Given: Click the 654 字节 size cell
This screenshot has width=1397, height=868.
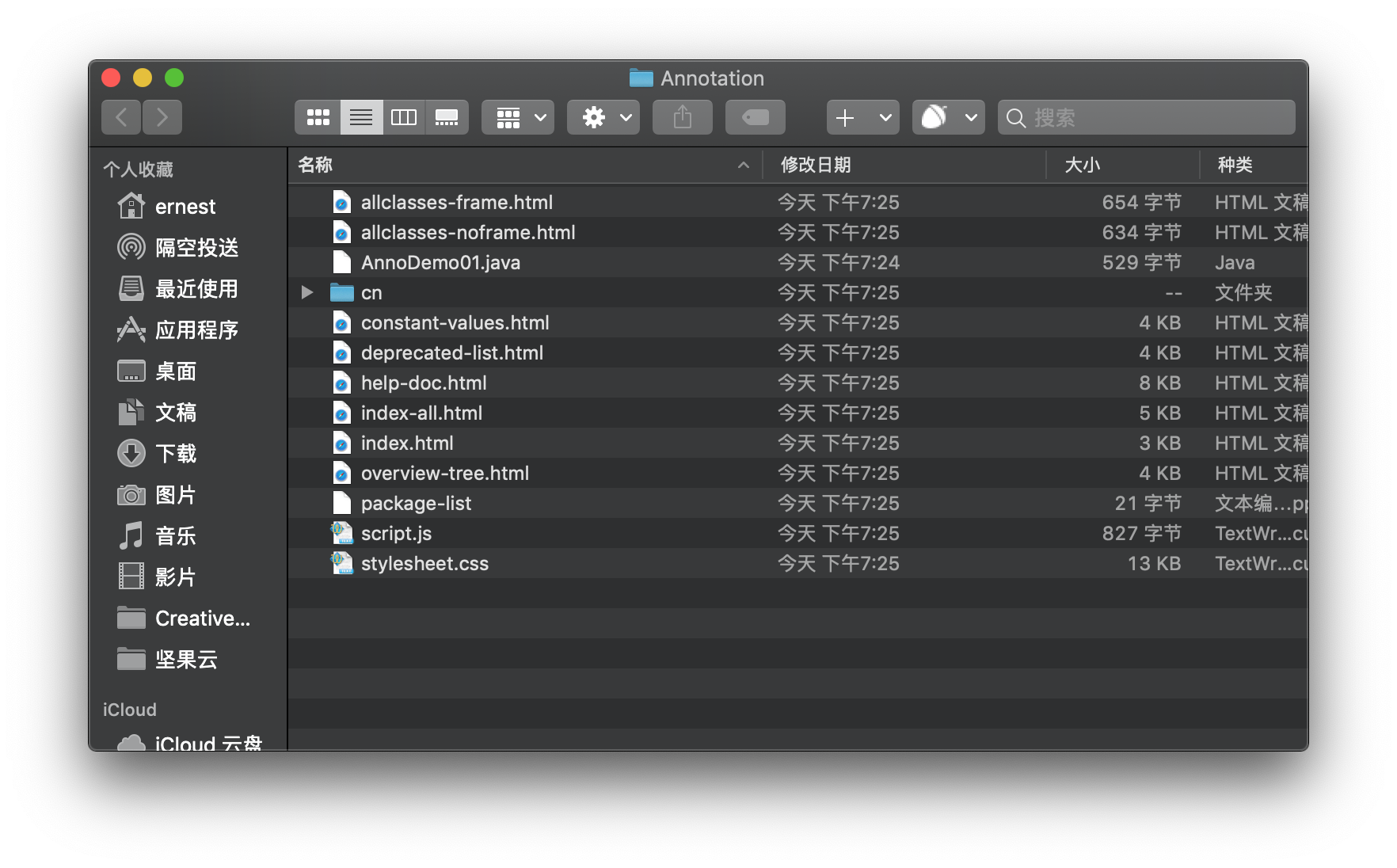Looking at the screenshot, I should (1142, 203).
